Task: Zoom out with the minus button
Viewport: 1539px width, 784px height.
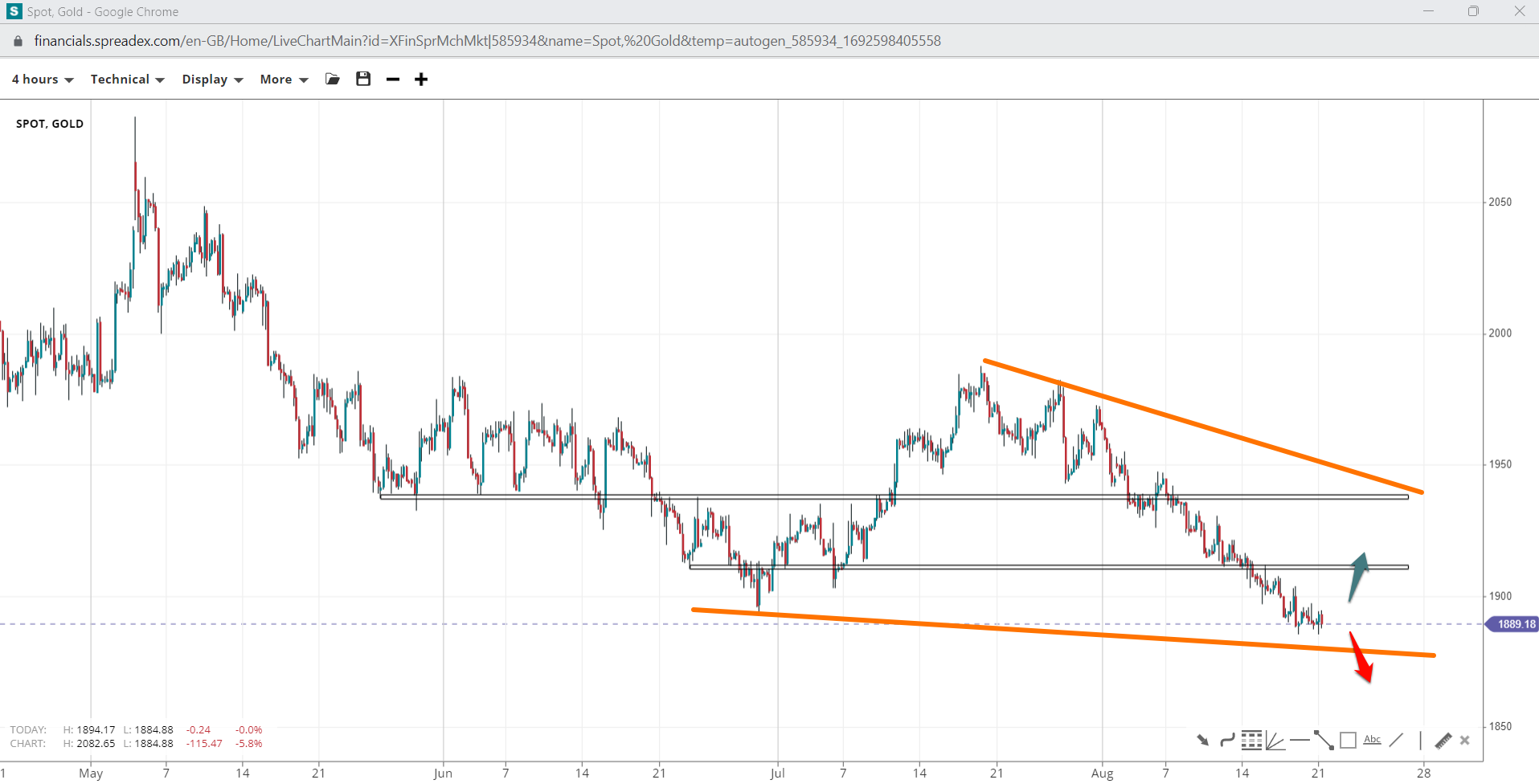Action: [x=393, y=79]
